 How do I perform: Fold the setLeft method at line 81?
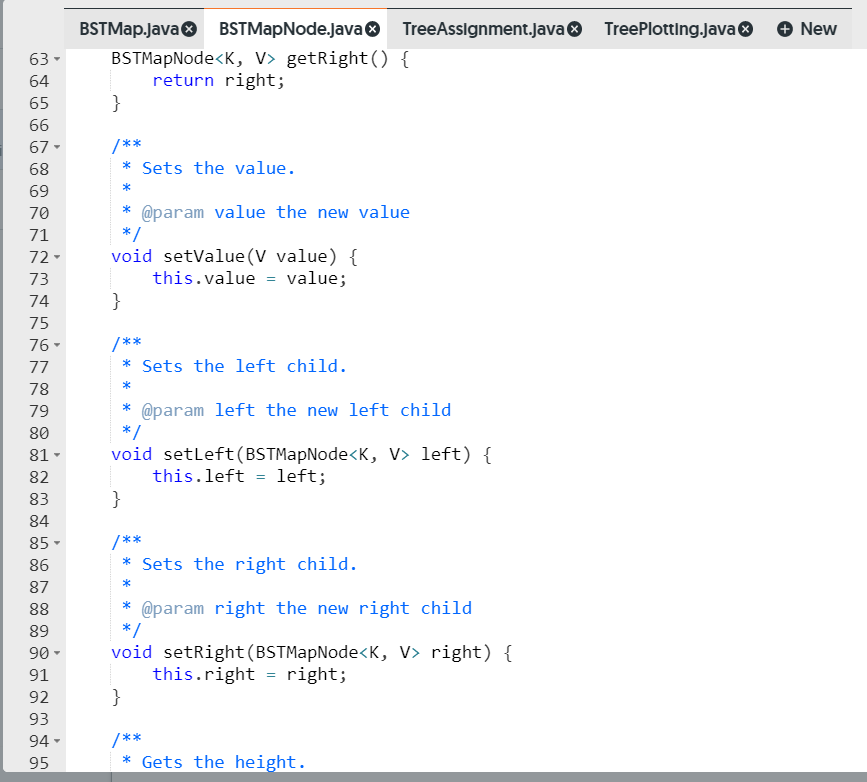coord(58,454)
